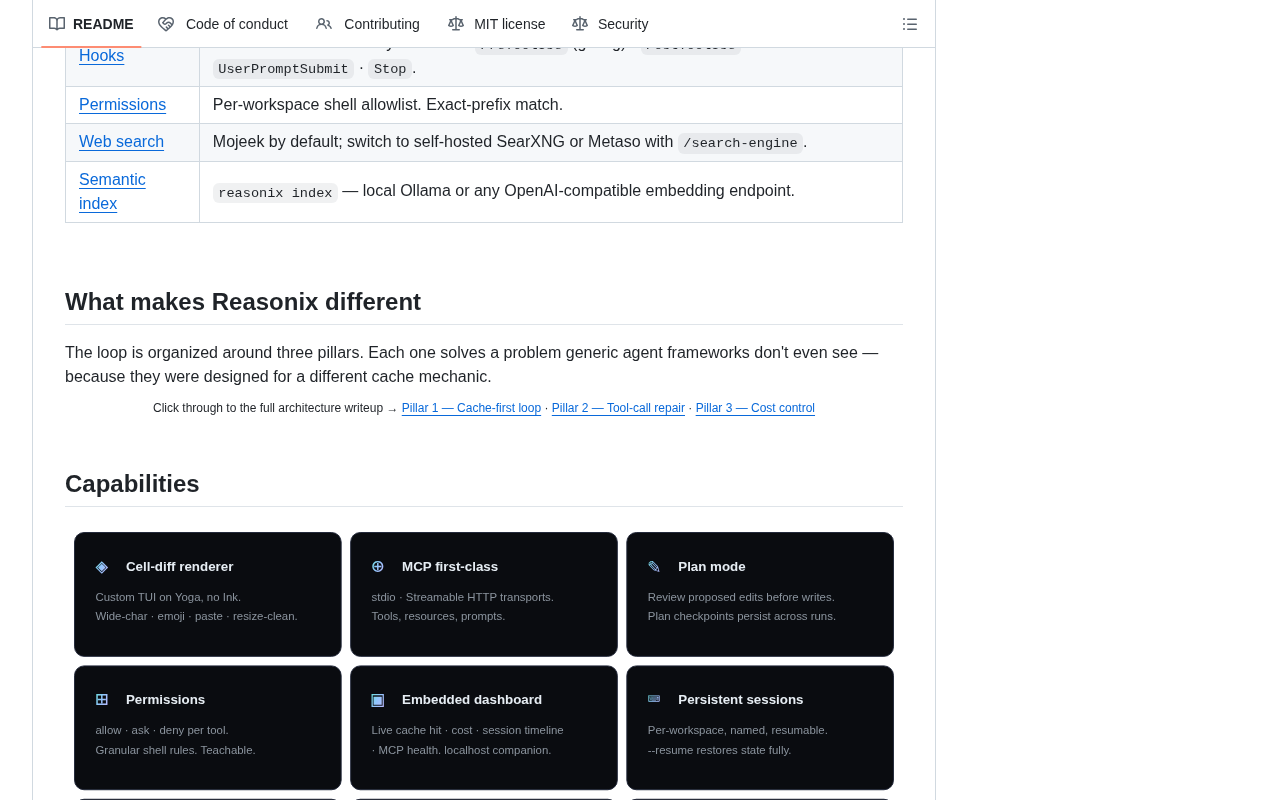Screen dimensions: 1280x800
Task: Click the Permissions card grid icon
Action: click(x=102, y=699)
